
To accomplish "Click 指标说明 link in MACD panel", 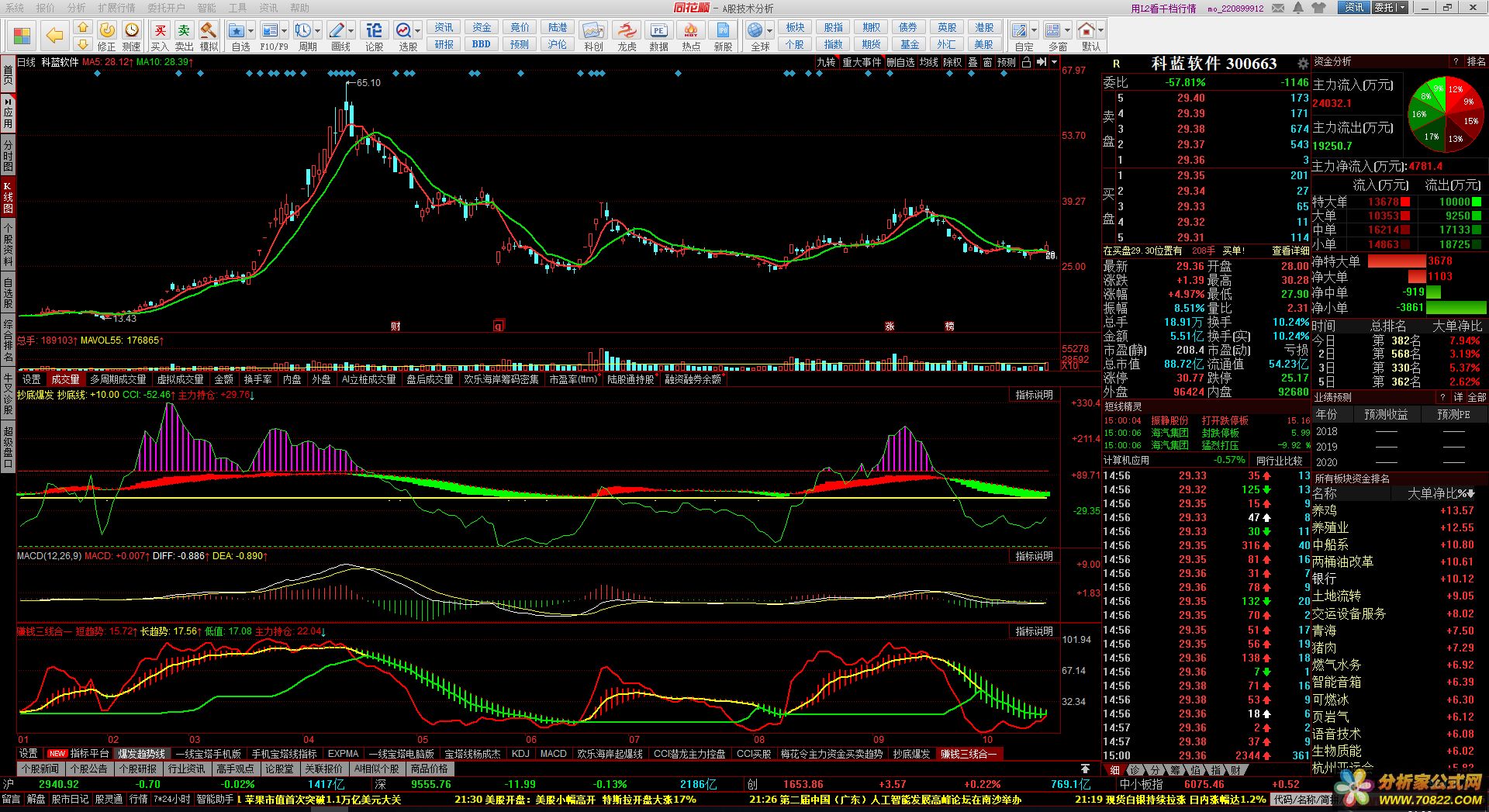I will point(1035,556).
